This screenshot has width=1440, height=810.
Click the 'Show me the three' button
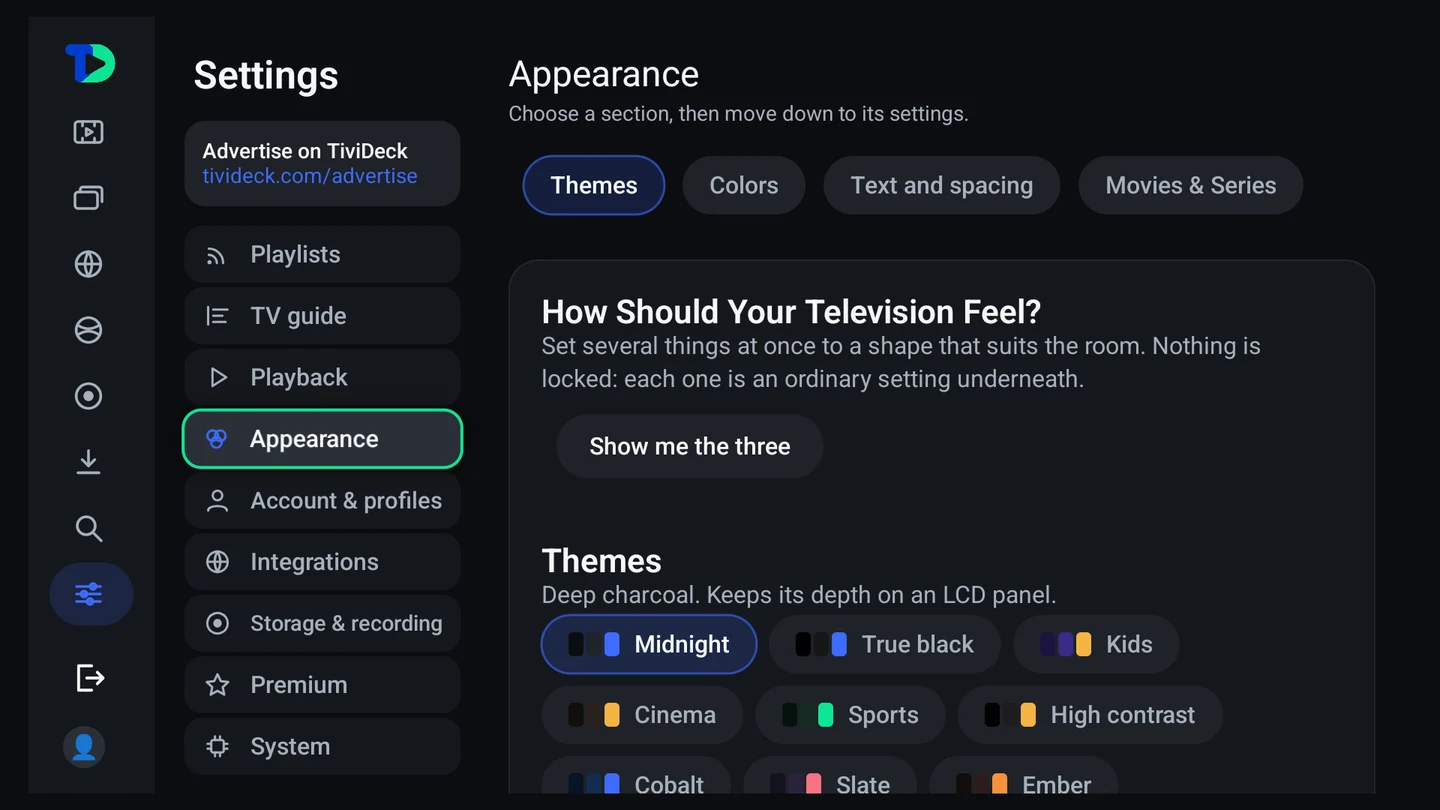coord(690,446)
